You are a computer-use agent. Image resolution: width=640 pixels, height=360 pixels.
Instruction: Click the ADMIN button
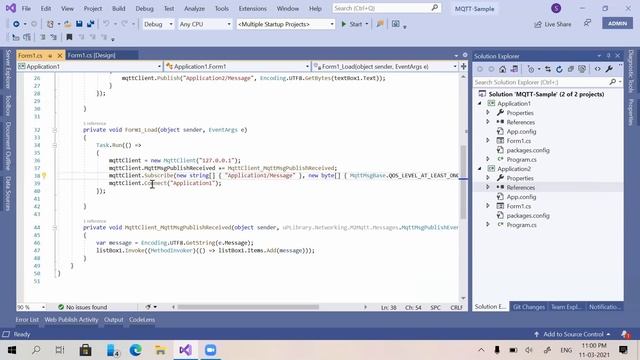617,23
